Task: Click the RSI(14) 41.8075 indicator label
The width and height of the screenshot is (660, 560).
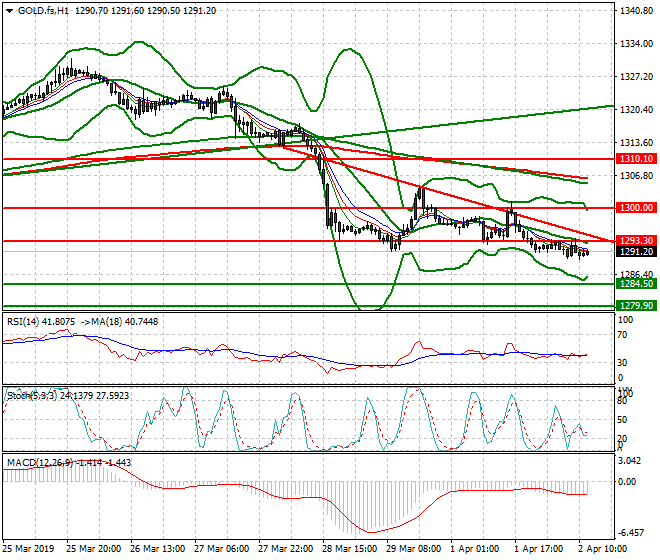Action: click(x=41, y=322)
